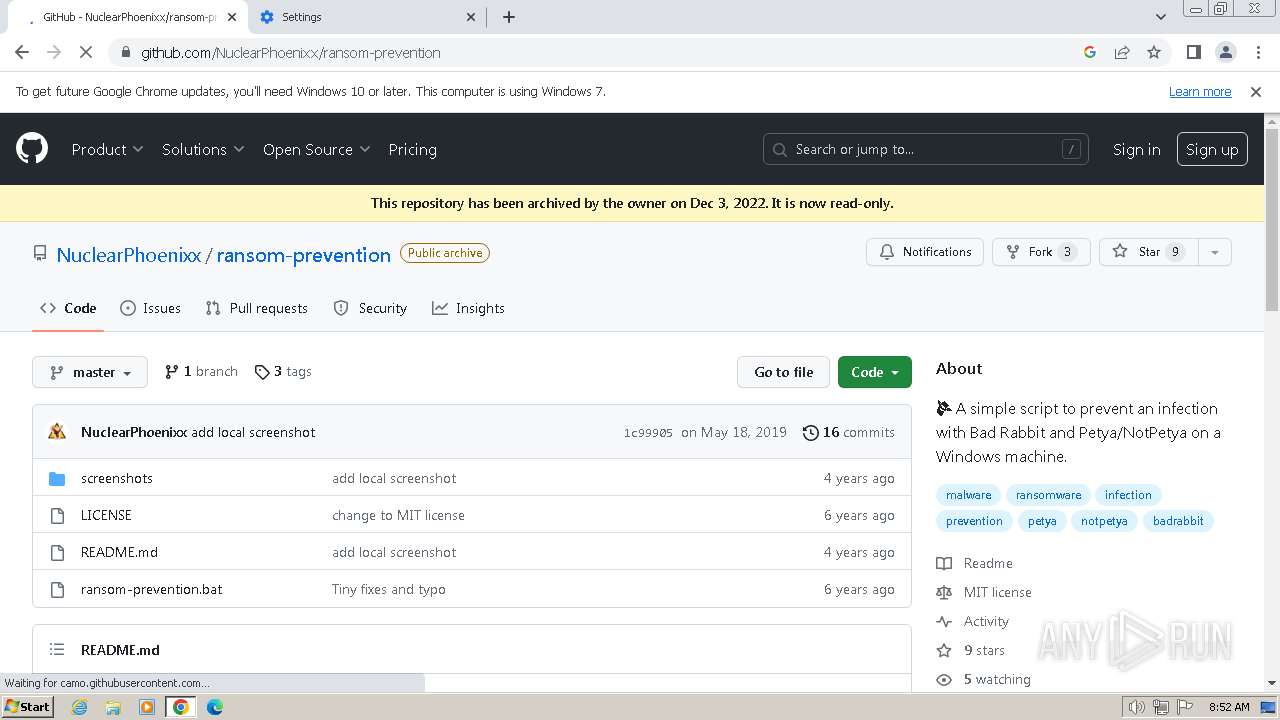Open the NuclearPhoenixx owner link
Viewport: 1280px width, 720px height.
coord(129,254)
